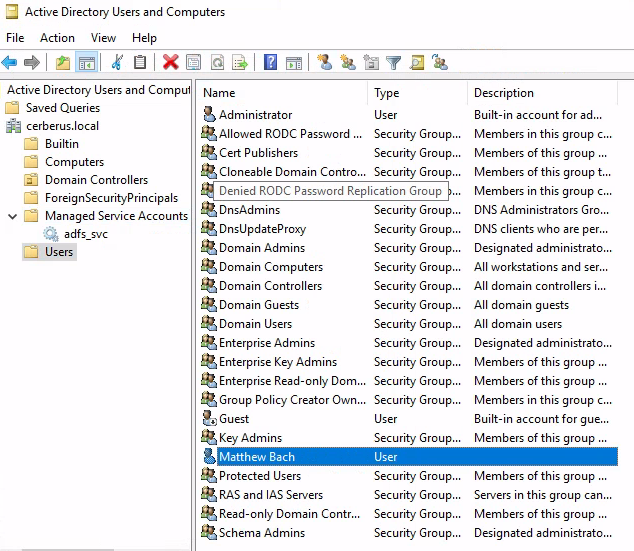Image resolution: width=634 pixels, height=551 pixels.
Task: Click Add to group toolbar icon
Action: click(x=440, y=63)
